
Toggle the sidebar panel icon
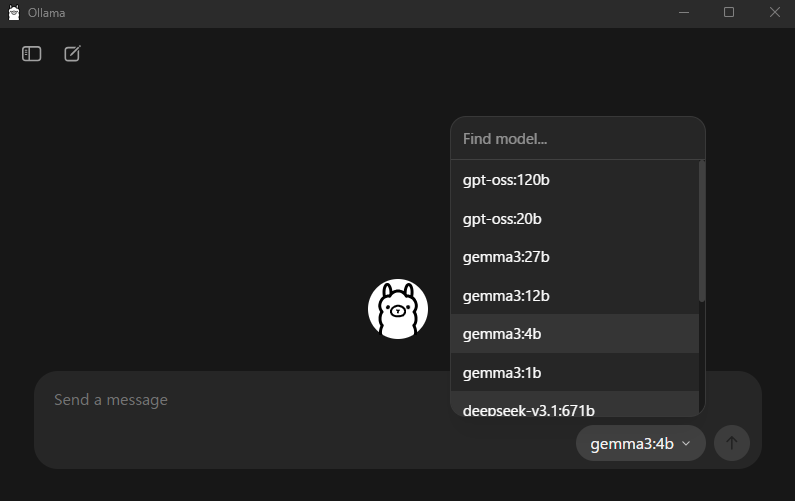click(x=32, y=54)
